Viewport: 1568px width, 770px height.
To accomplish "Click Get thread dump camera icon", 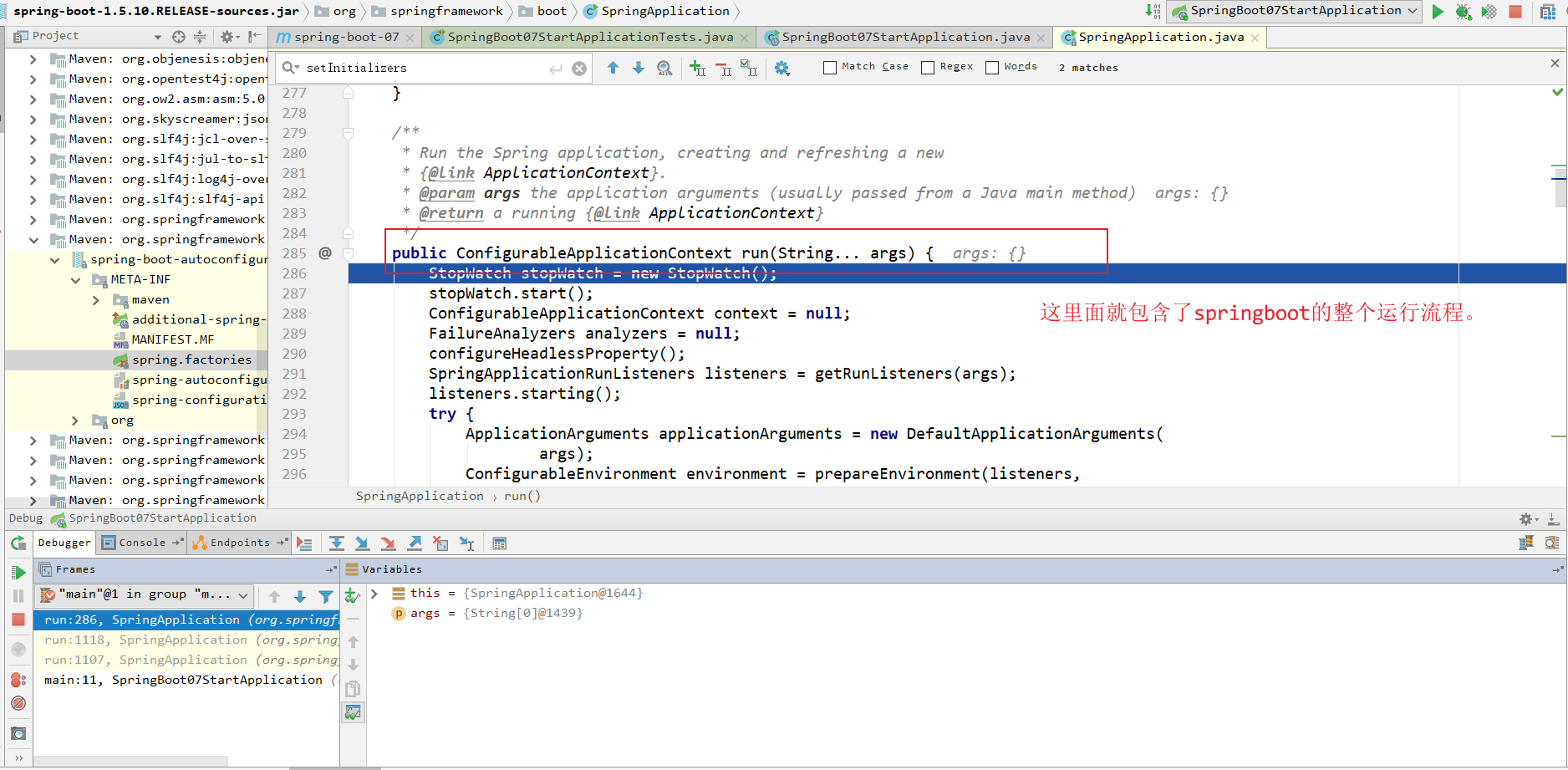I will (x=18, y=733).
